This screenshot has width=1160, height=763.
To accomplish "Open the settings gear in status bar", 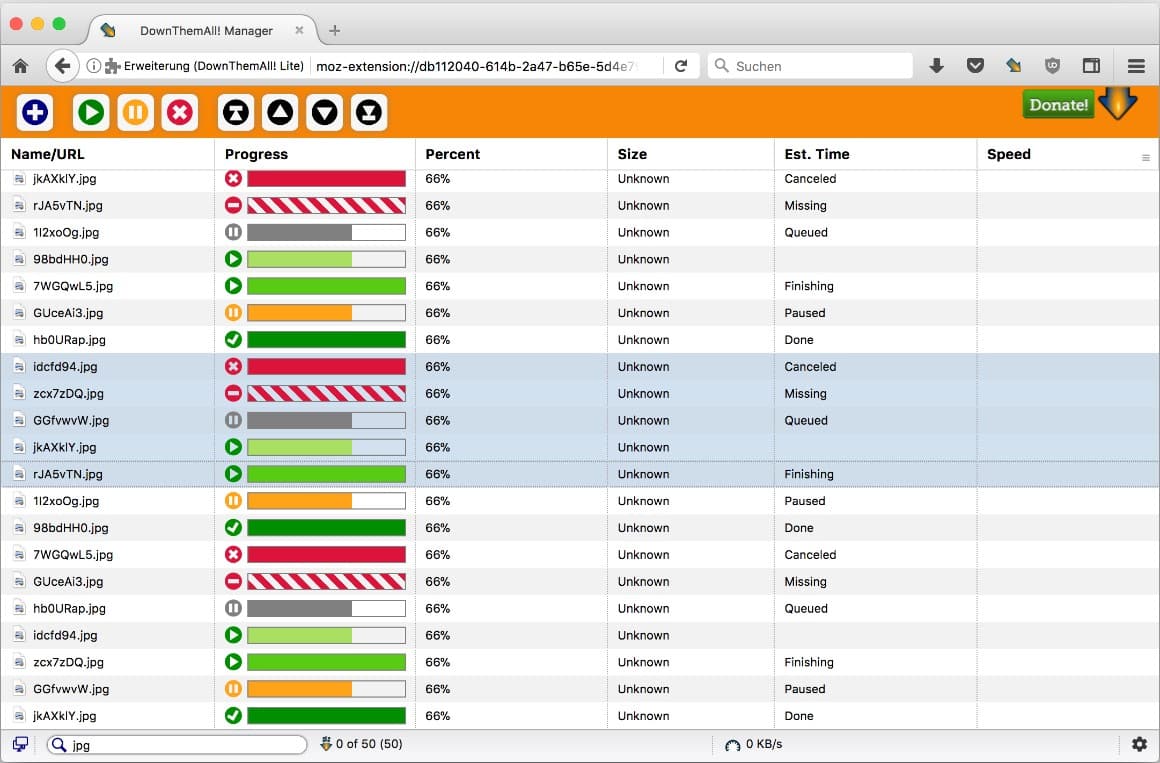I will point(1139,744).
